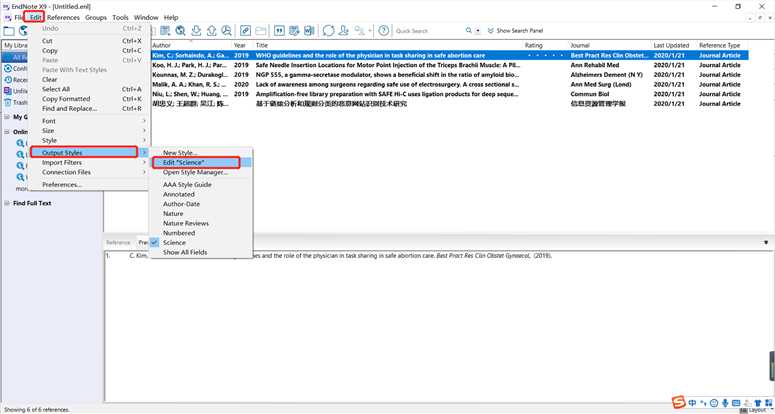This screenshot has width=775, height=414.
Task: Select the Kounnas, M. Z. reference row
Action: pos(449,75)
